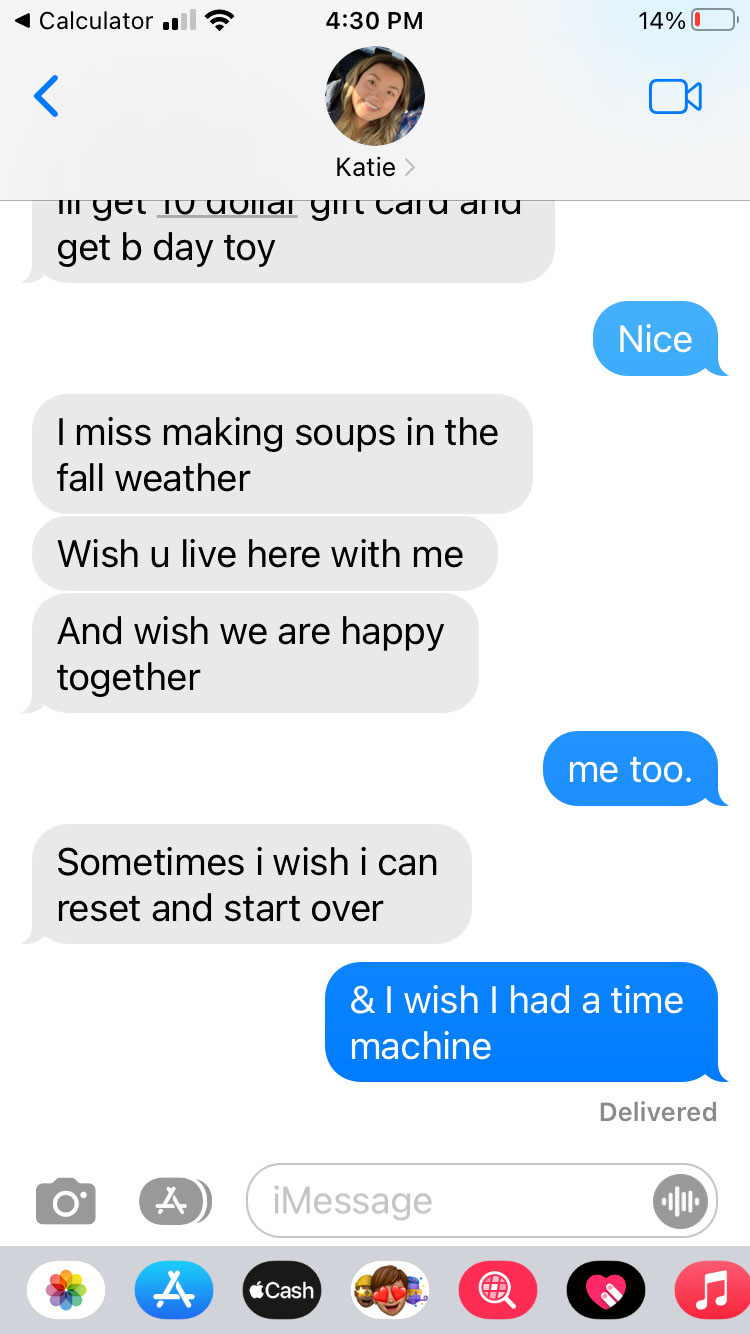Tap Katie's profile photo

pyautogui.click(x=375, y=97)
